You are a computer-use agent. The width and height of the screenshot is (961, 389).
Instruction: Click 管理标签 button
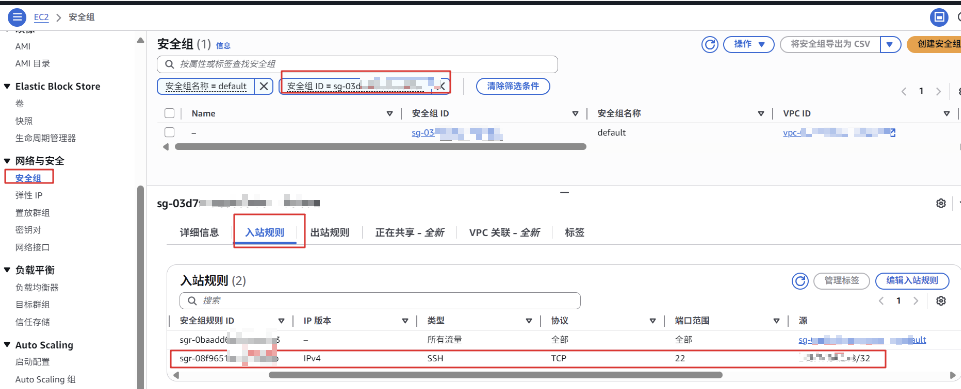841,281
